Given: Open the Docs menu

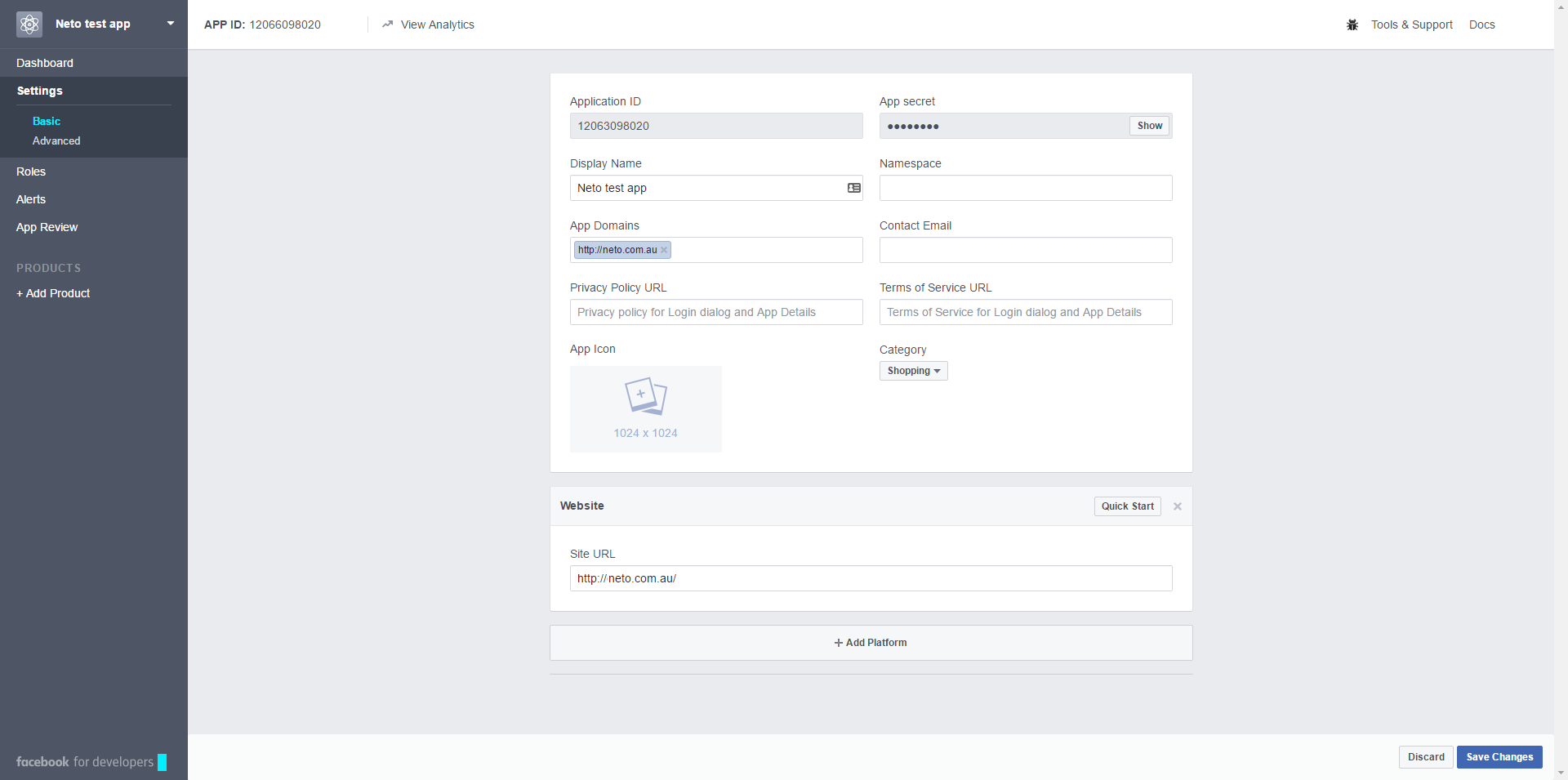Looking at the screenshot, I should pos(1481,25).
